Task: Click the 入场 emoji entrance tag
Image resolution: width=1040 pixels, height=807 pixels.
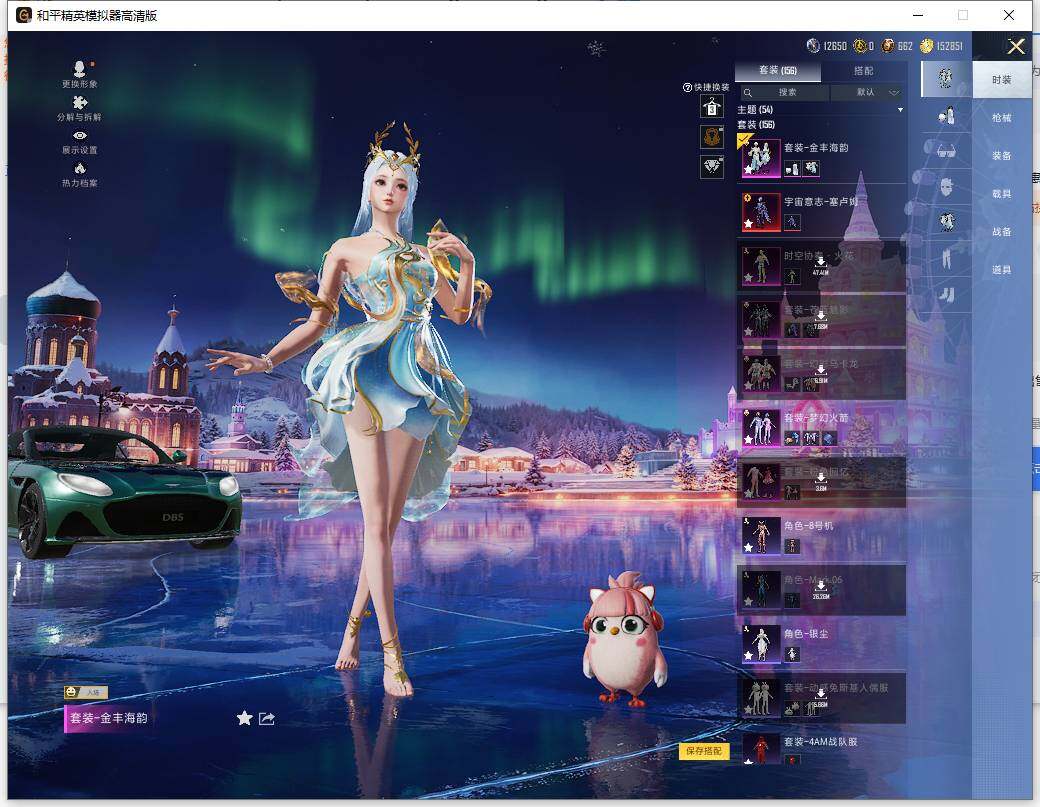Action: click(x=85, y=692)
